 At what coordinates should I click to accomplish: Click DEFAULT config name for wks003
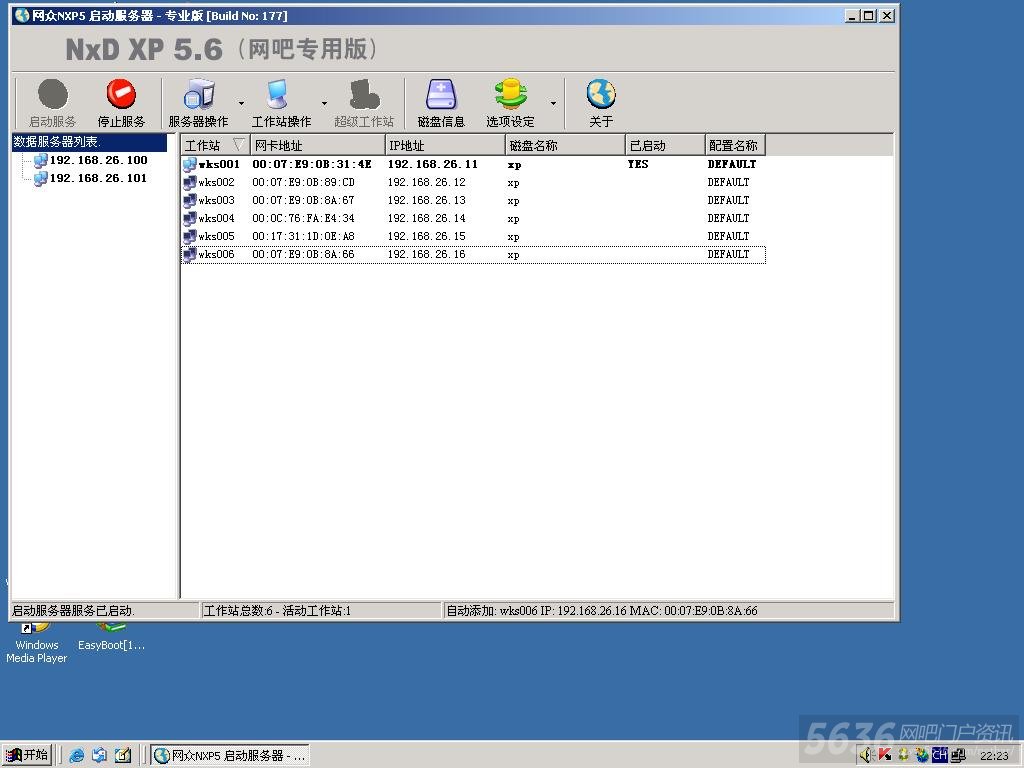728,200
